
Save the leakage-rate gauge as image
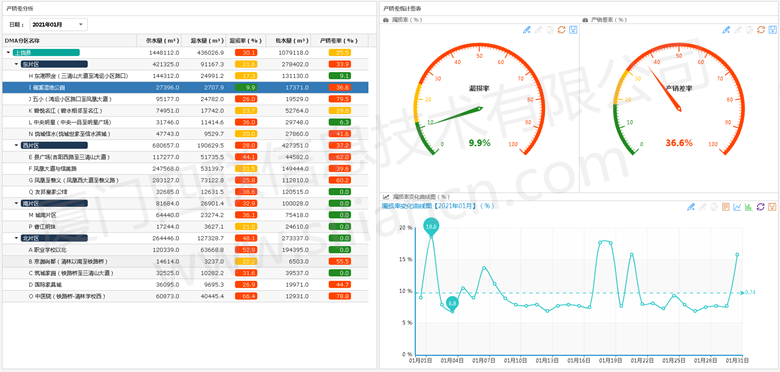(573, 30)
